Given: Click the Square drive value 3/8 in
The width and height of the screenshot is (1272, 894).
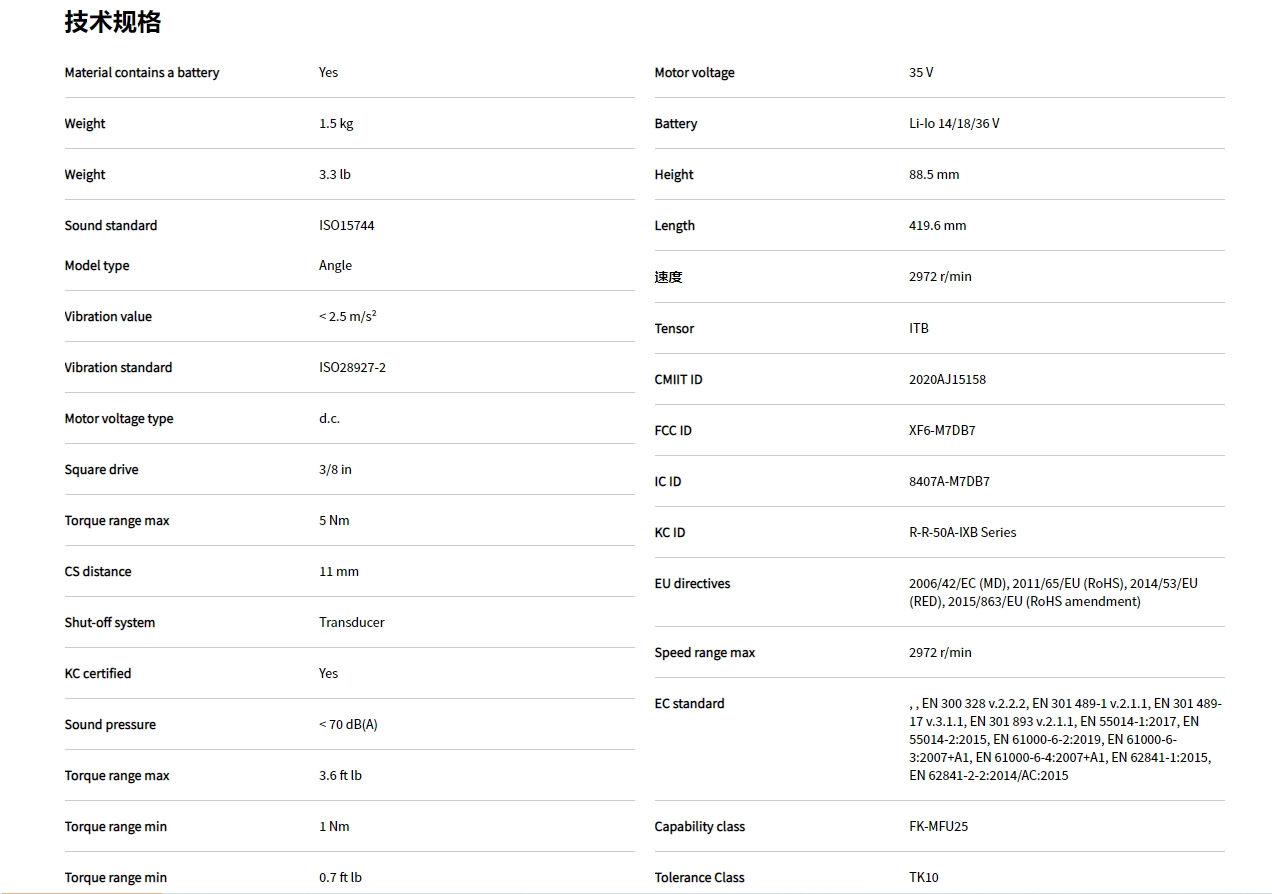Looking at the screenshot, I should click(x=335, y=469).
